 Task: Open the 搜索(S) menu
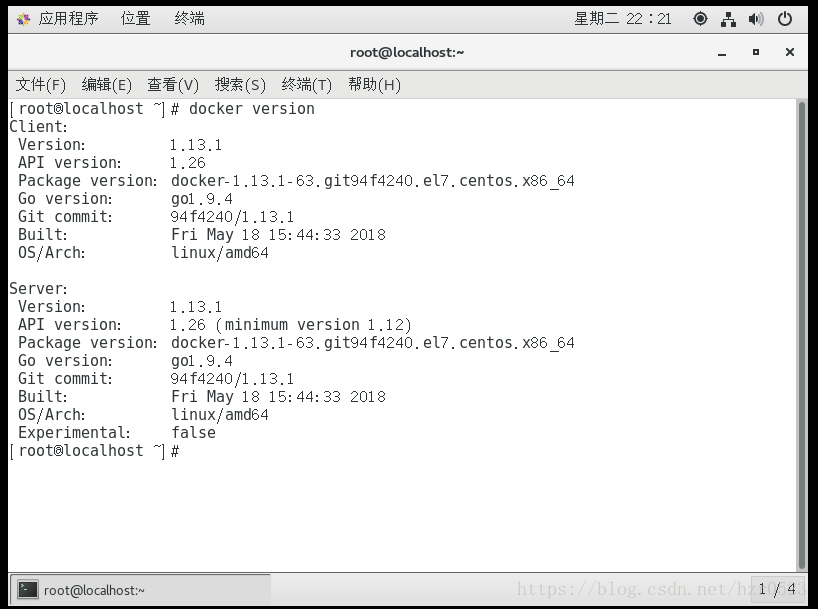(240, 85)
